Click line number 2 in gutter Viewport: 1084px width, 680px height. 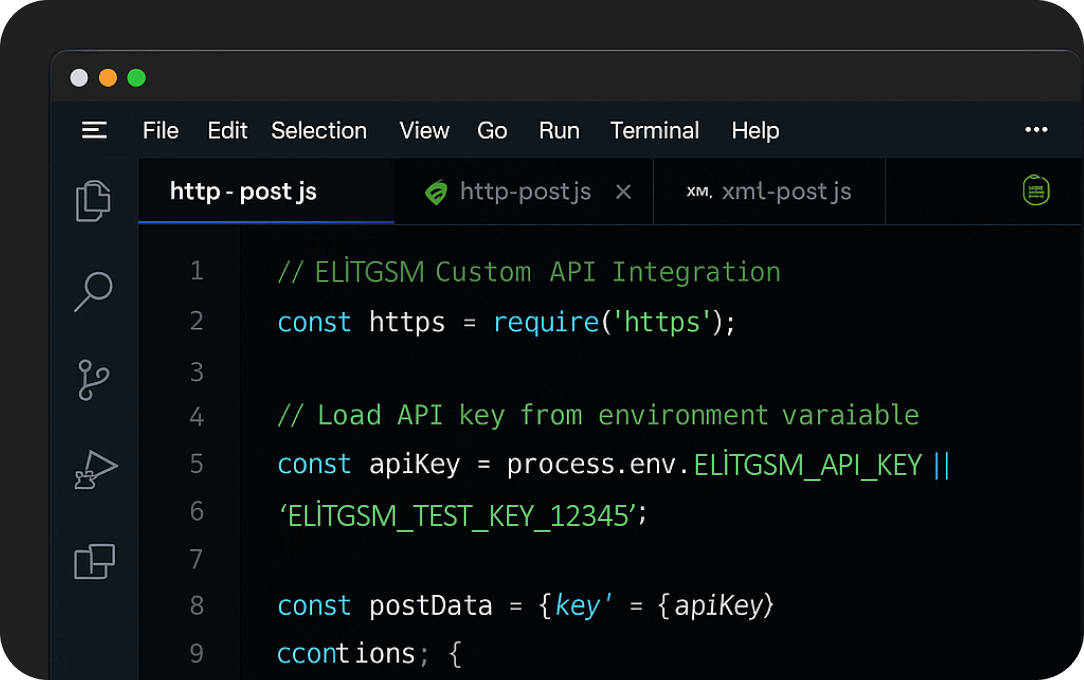click(x=197, y=321)
